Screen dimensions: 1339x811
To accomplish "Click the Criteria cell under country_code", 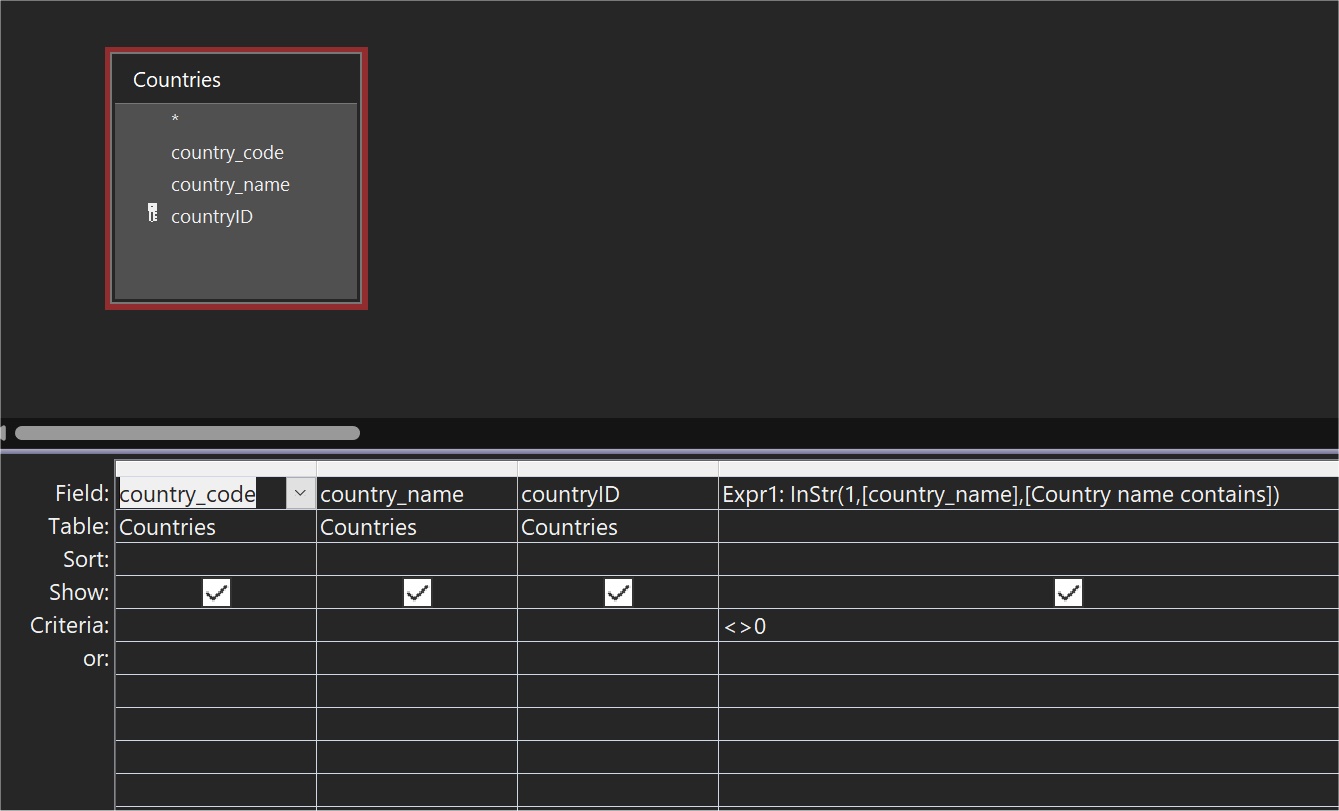I will (x=216, y=626).
